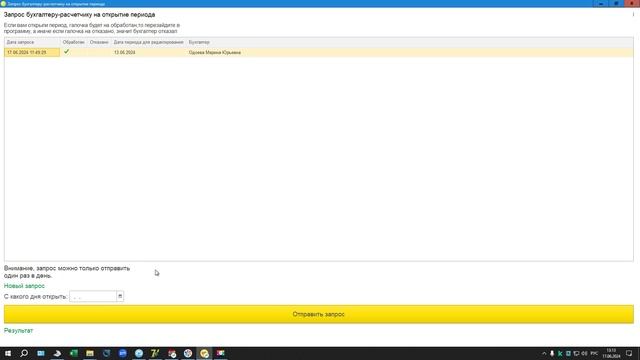
Task: Click the Обработан column header
Action: [73, 42]
